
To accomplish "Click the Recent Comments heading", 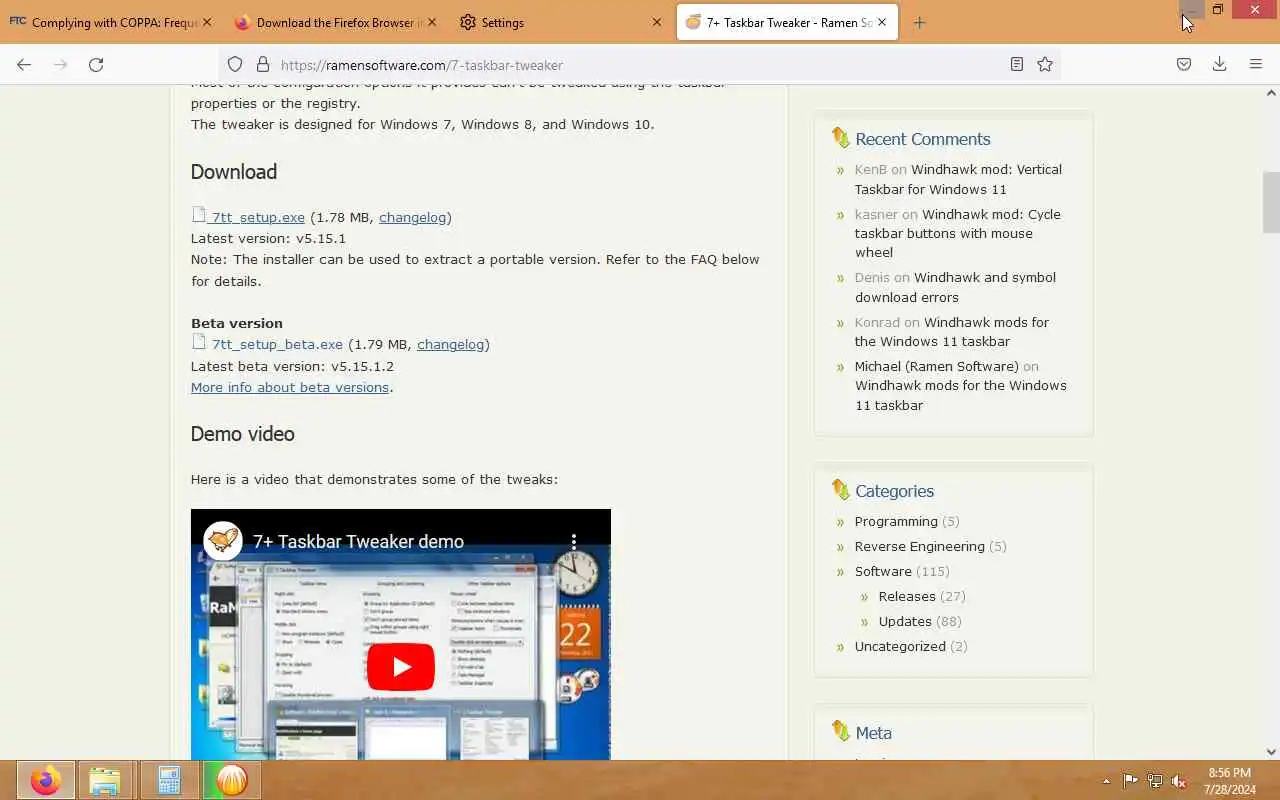I will click(922, 139).
